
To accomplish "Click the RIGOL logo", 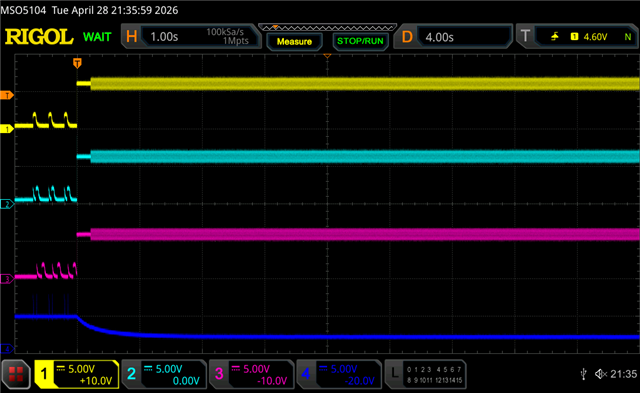I will 39,37.
